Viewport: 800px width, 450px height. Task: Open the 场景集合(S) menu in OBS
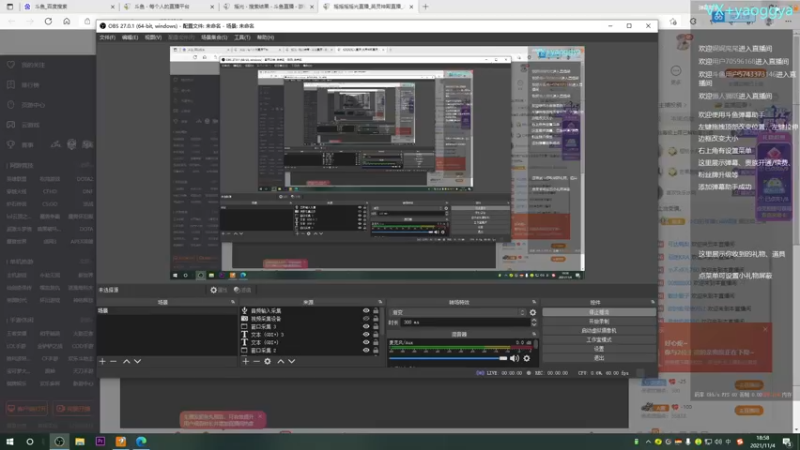[214, 37]
